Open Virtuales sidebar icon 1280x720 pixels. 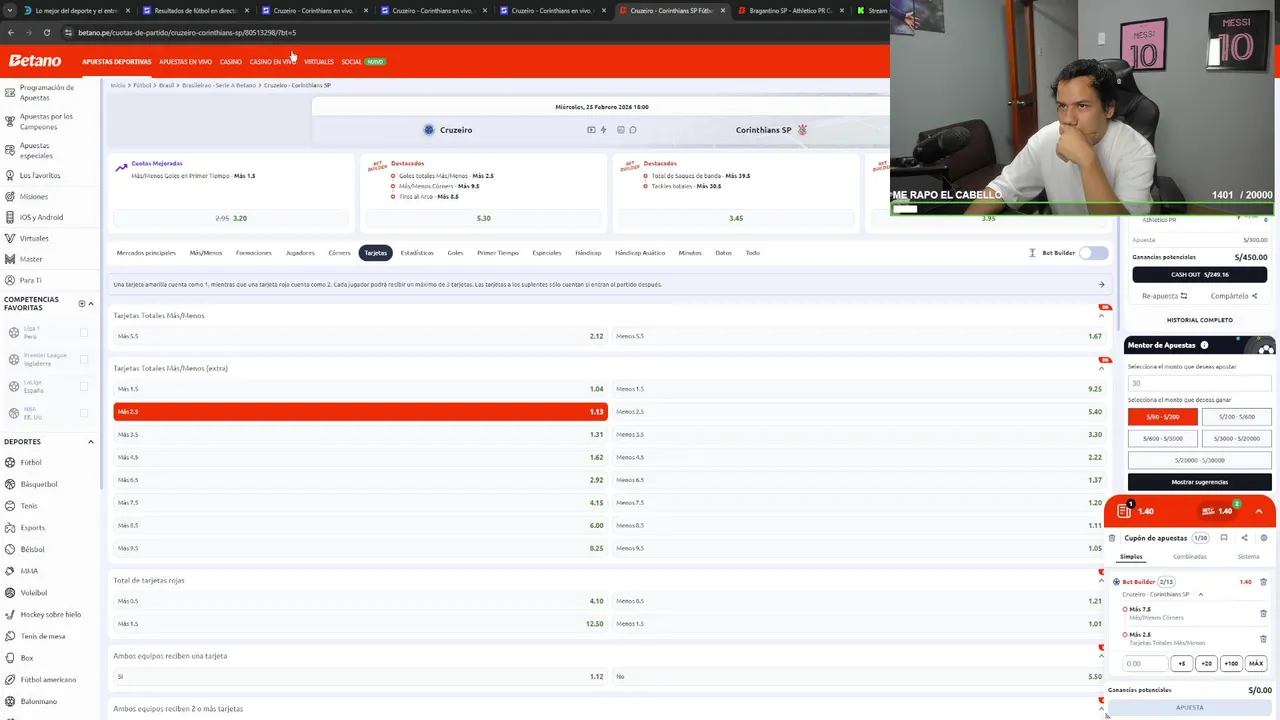tap(9, 239)
